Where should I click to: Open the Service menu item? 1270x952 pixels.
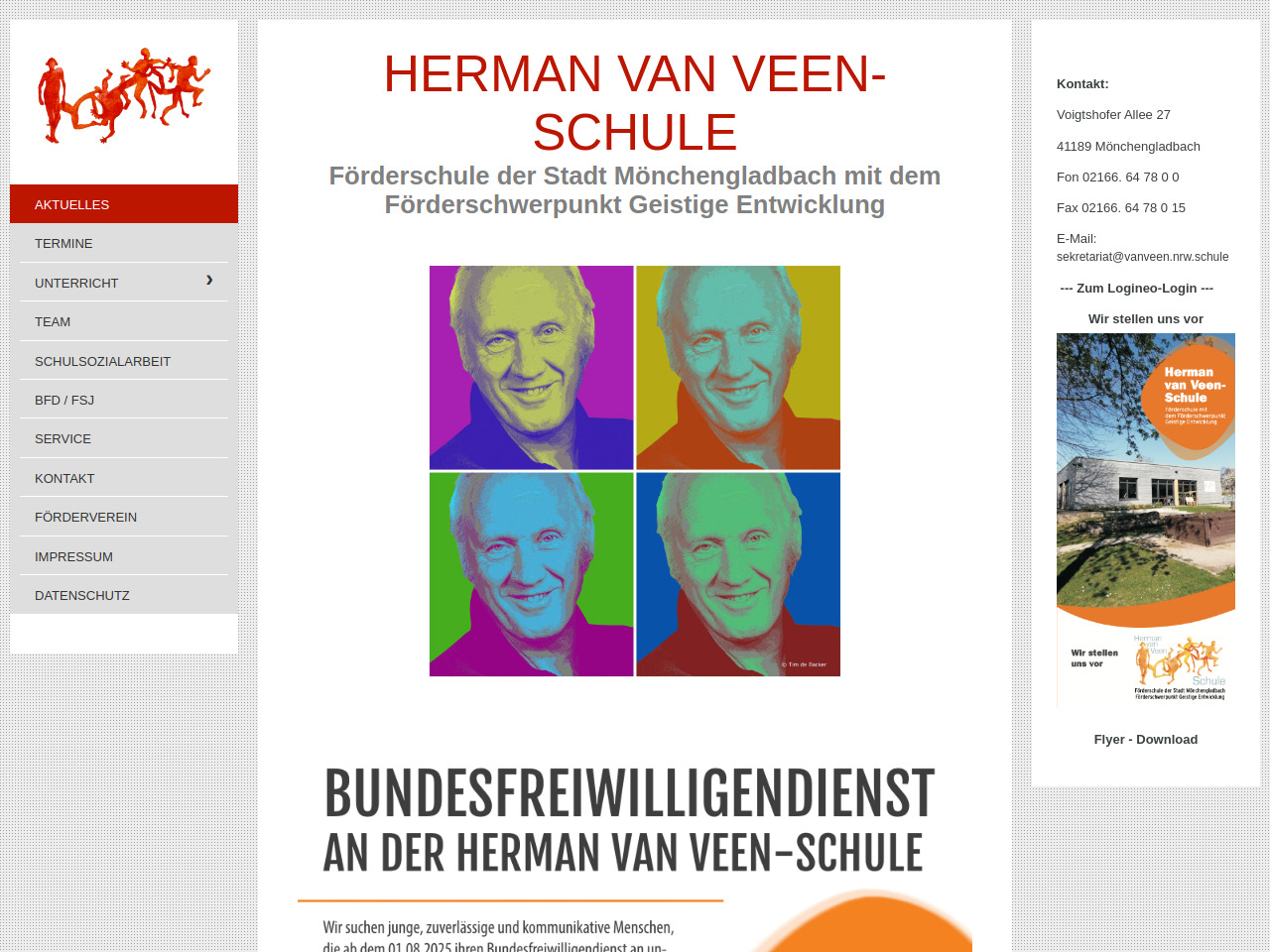pos(124,438)
